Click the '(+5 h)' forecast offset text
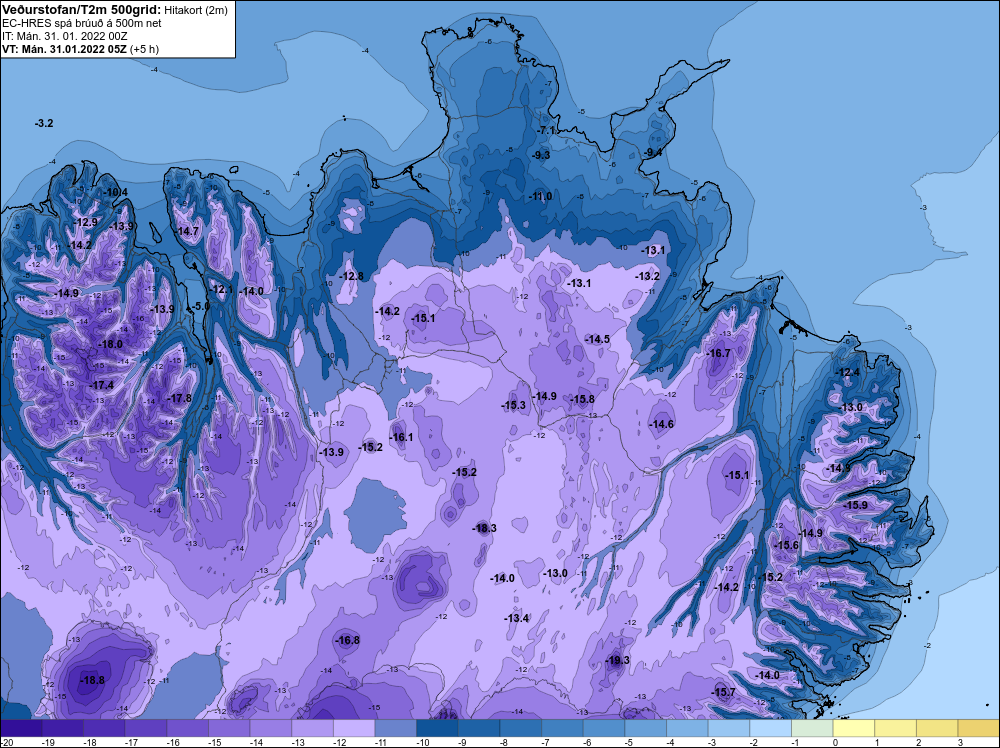This screenshot has height=748, width=1000. point(144,49)
